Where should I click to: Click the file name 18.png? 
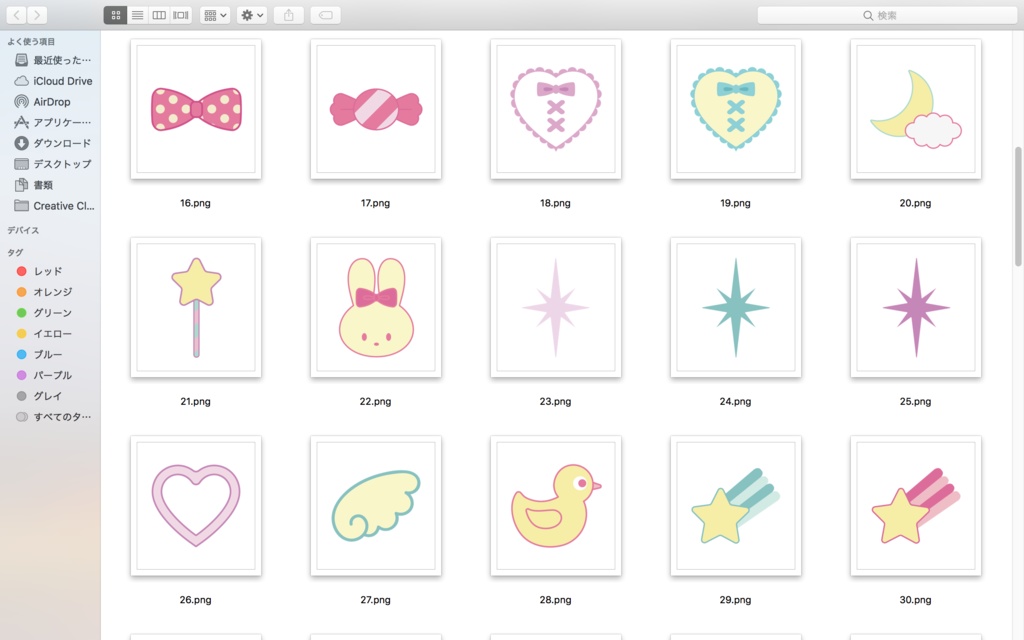tap(555, 203)
